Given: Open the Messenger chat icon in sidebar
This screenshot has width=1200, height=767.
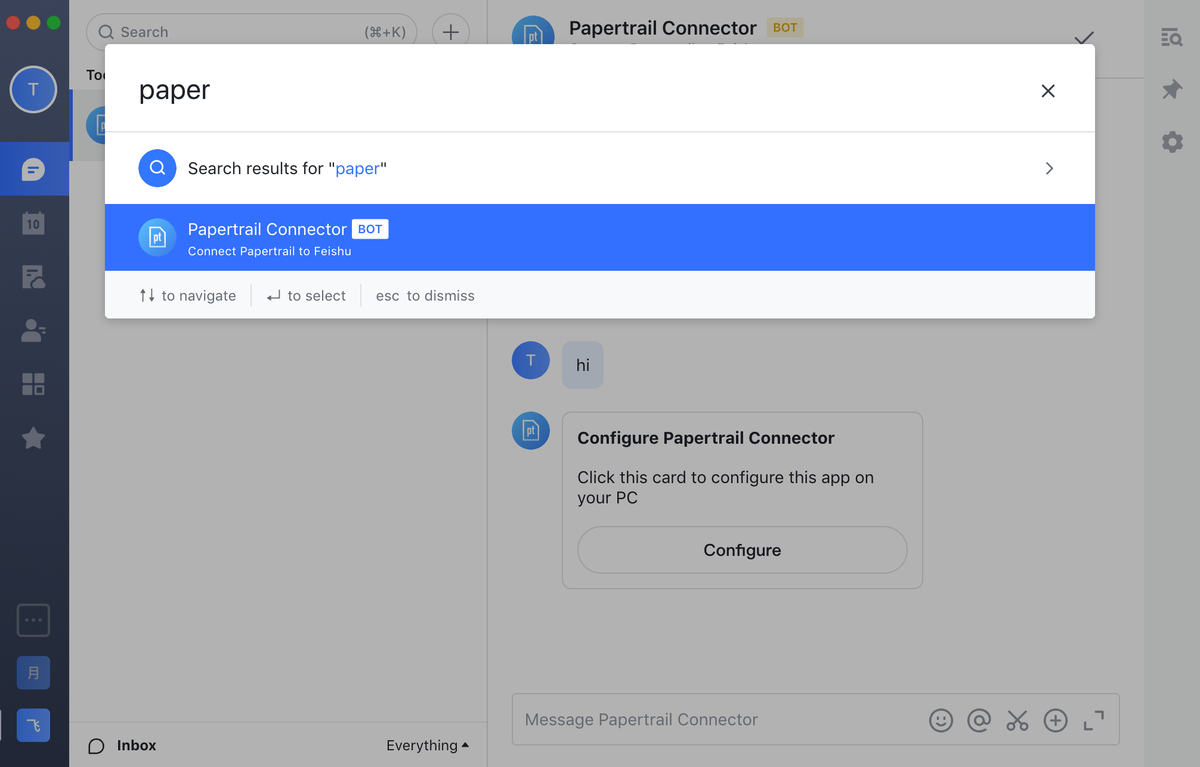Looking at the screenshot, I should pyautogui.click(x=33, y=168).
